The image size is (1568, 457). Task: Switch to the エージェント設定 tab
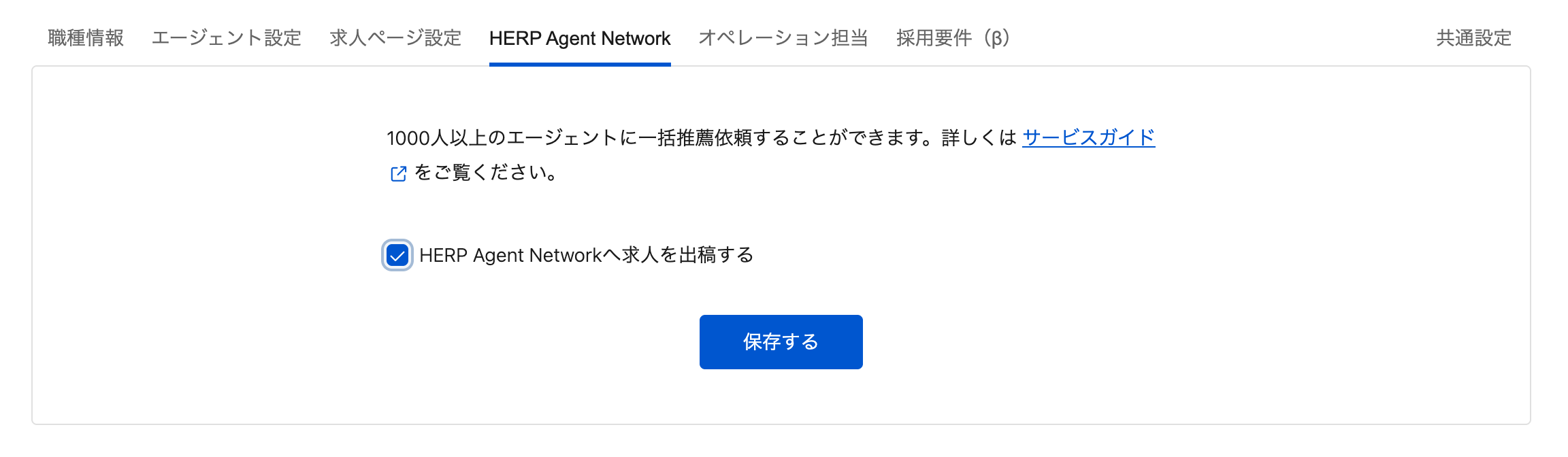pyautogui.click(x=227, y=38)
